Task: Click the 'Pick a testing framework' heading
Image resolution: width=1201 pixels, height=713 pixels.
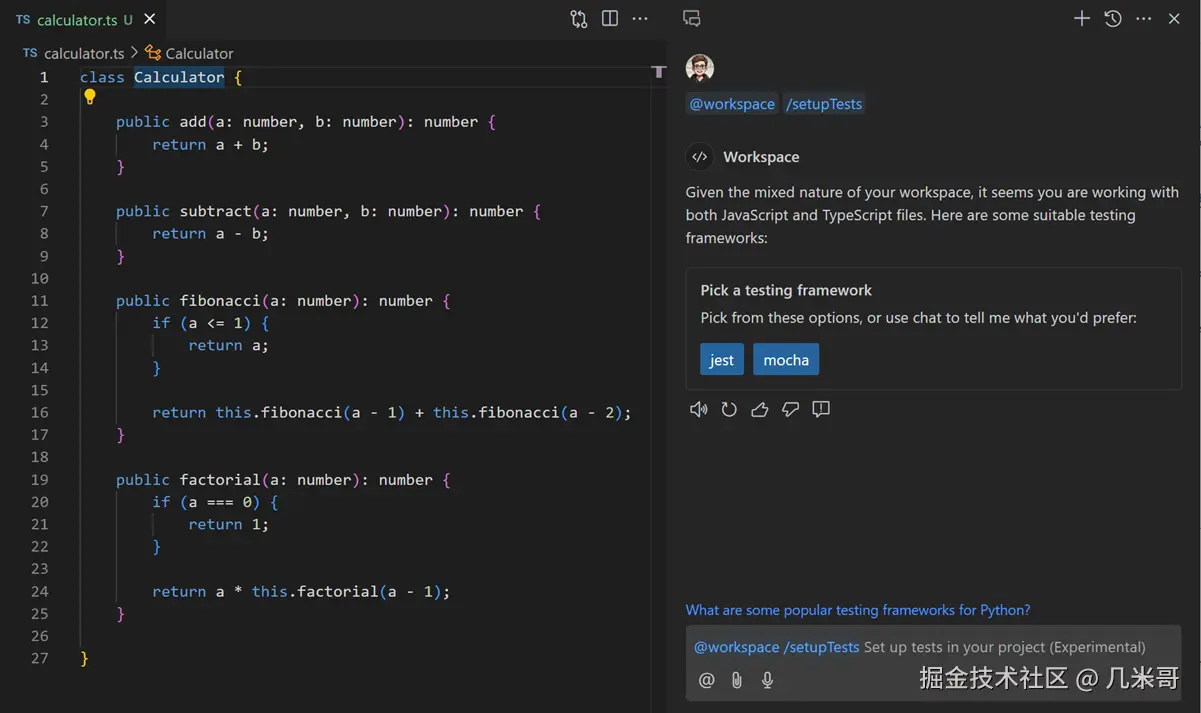Action: click(786, 290)
